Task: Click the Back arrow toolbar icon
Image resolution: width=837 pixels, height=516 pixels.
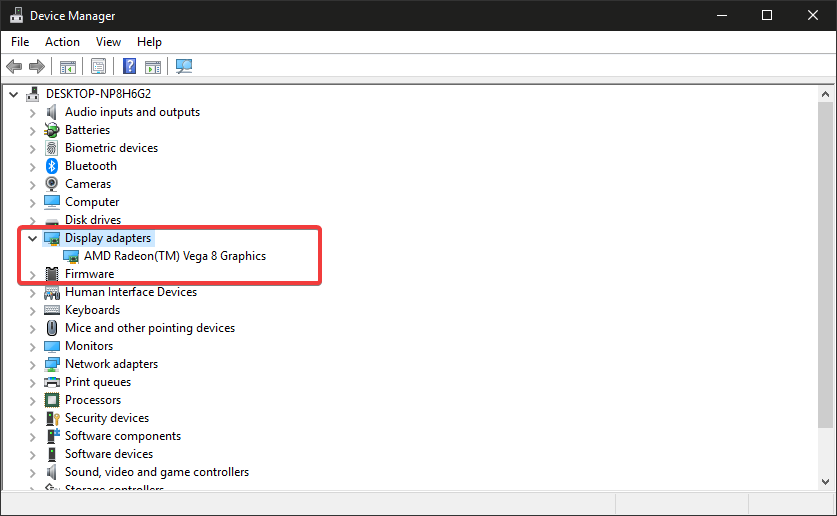Action: 14,67
